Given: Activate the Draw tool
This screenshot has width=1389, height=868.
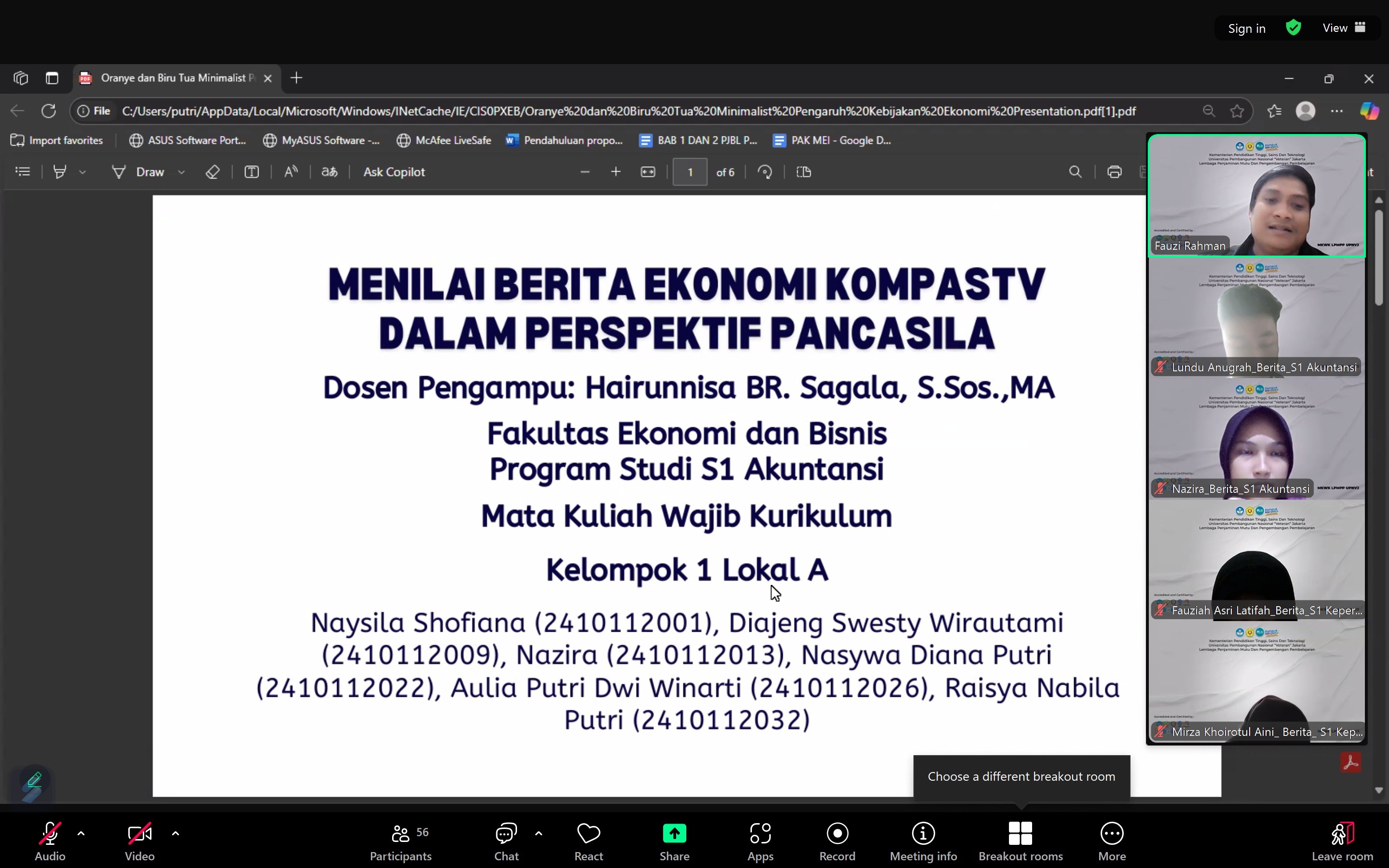Looking at the screenshot, I should [138, 172].
